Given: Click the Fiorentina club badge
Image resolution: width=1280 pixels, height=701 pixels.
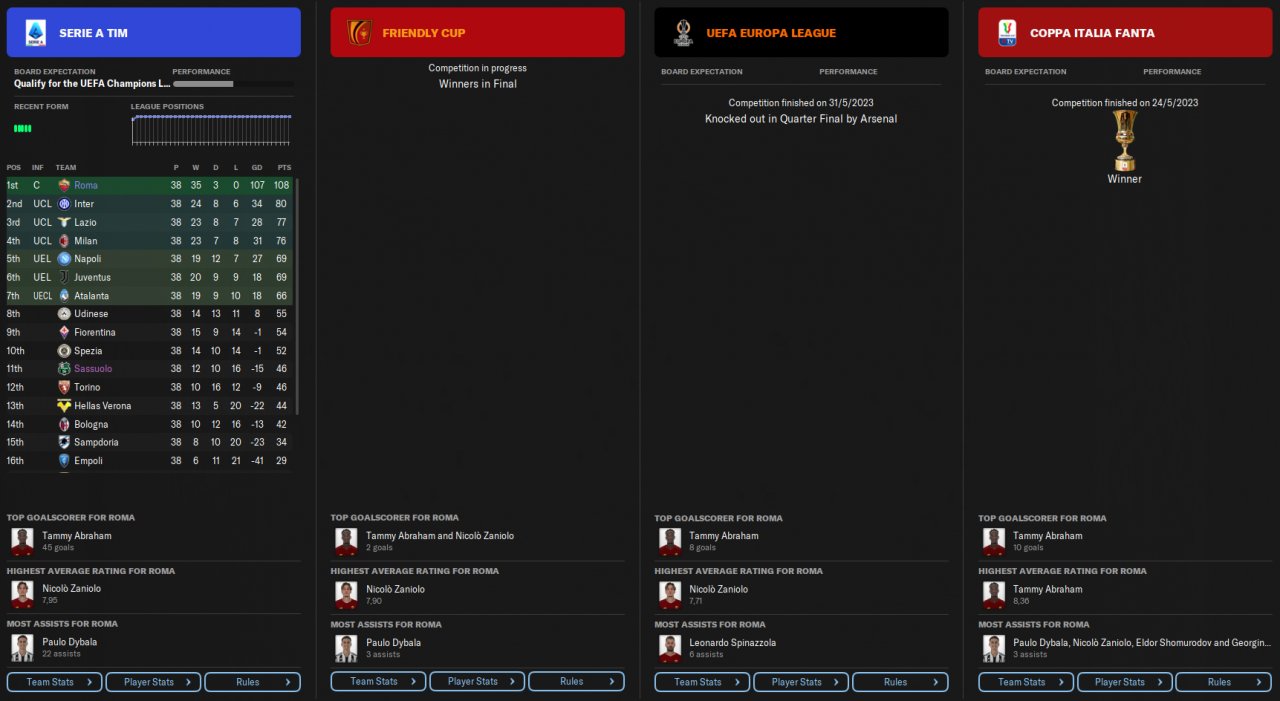Looking at the screenshot, I should (64, 332).
